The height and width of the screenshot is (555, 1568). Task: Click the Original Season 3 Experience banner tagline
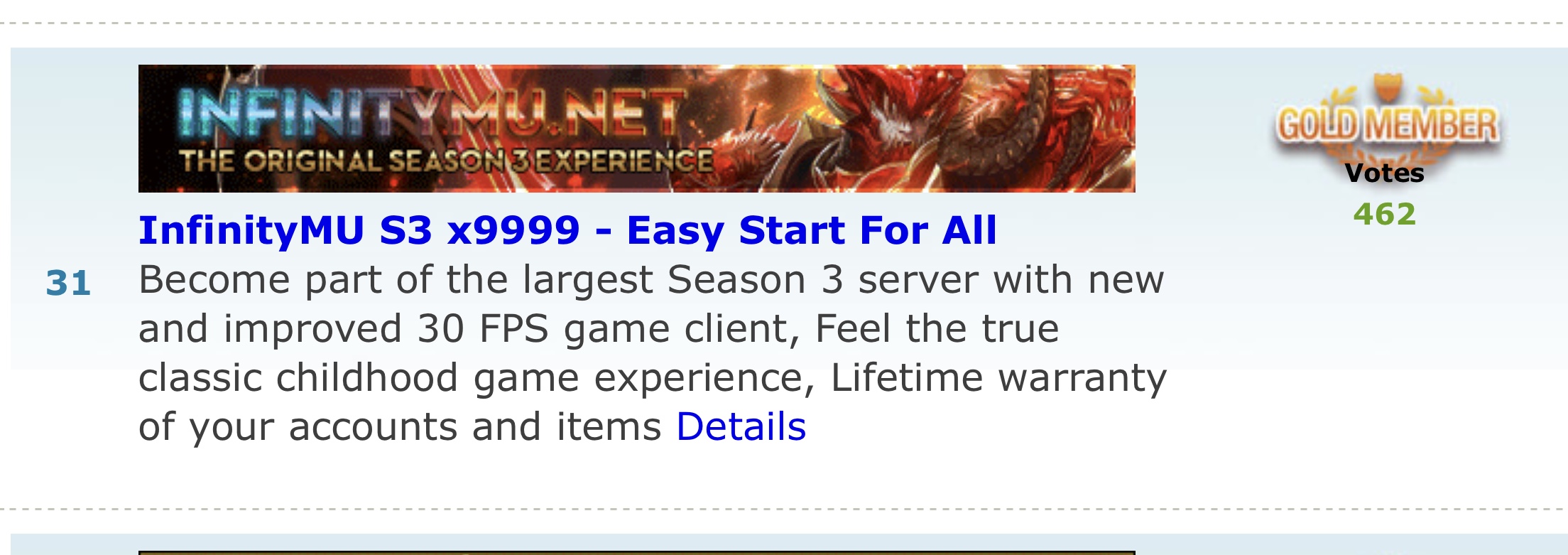(x=446, y=161)
